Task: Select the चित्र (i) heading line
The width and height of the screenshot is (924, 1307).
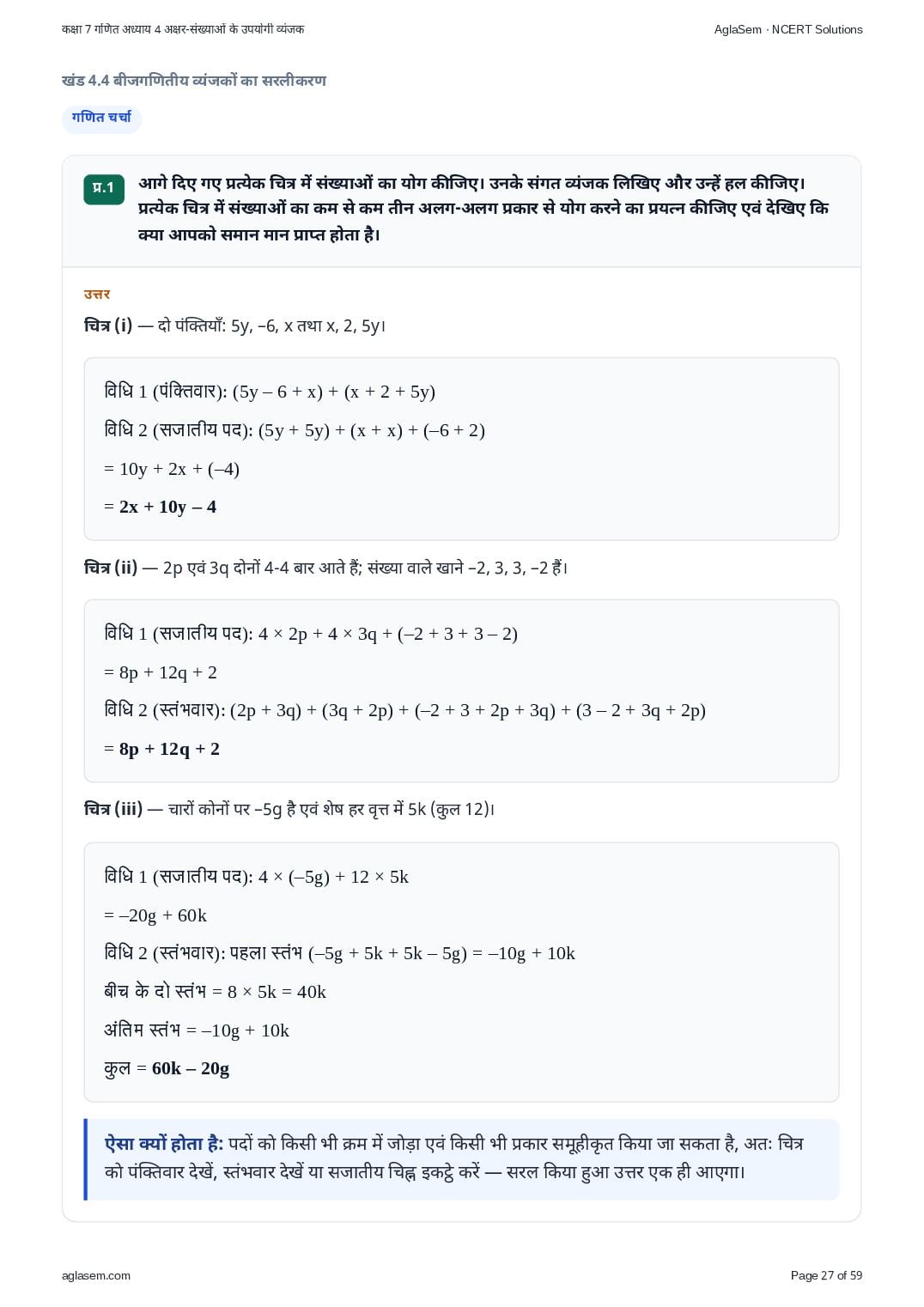Action: coord(235,325)
